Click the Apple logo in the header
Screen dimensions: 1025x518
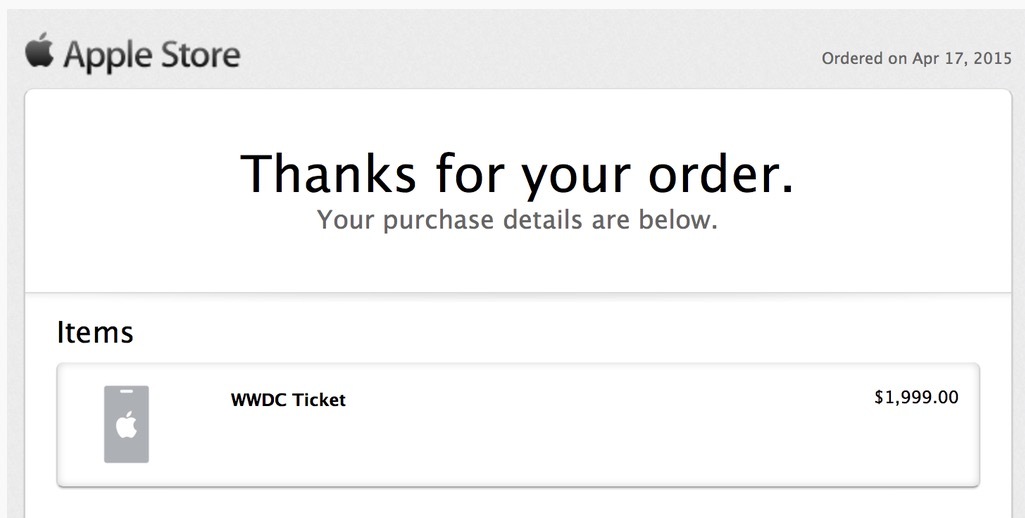[x=39, y=50]
